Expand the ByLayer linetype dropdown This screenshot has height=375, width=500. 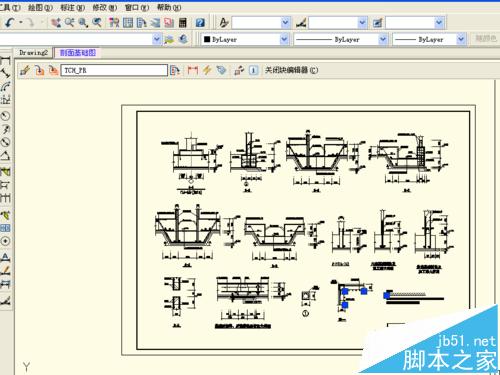383,39
